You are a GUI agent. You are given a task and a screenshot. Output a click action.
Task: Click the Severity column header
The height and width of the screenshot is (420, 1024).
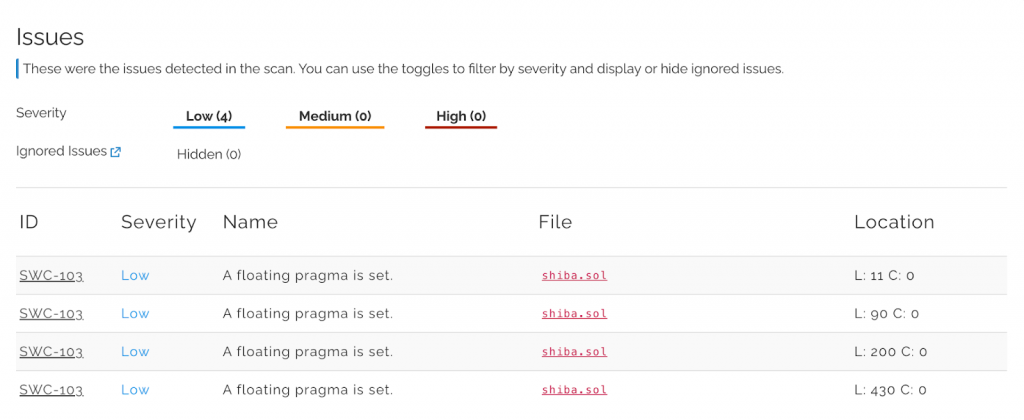pos(159,222)
